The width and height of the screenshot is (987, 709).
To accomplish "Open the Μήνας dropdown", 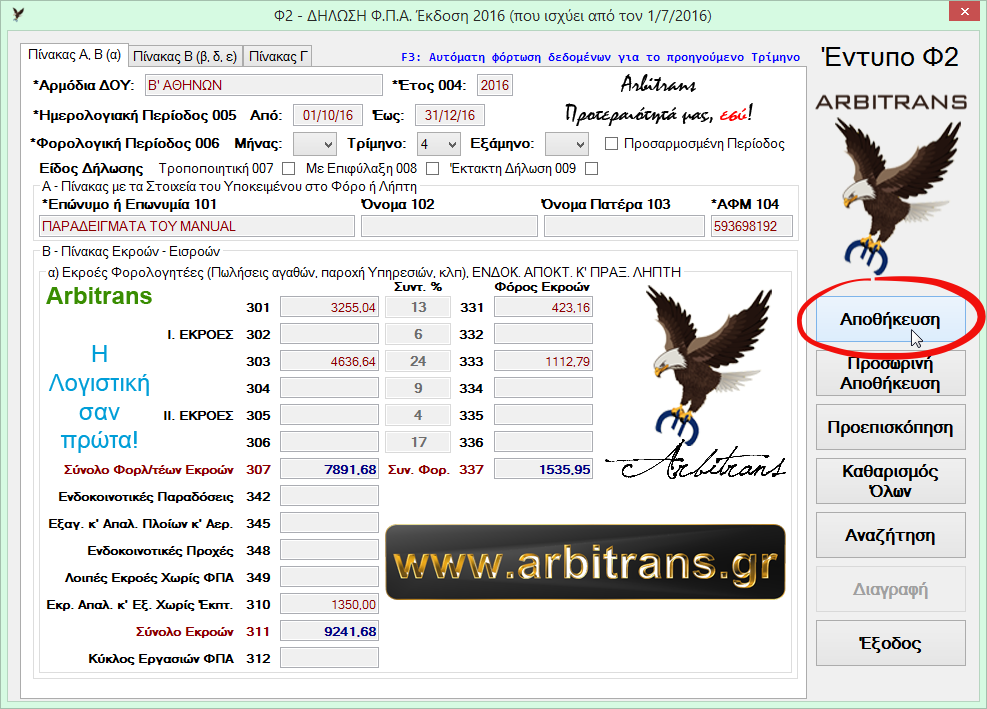I will (x=315, y=144).
